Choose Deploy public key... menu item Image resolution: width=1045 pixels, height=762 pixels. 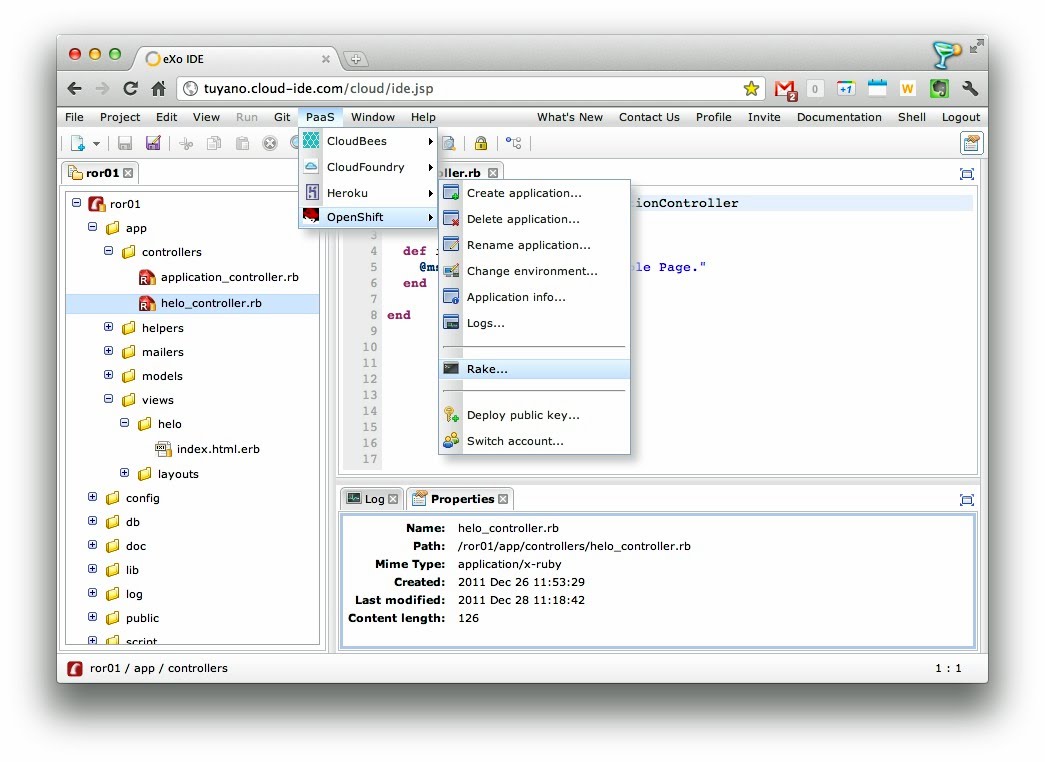coord(534,415)
